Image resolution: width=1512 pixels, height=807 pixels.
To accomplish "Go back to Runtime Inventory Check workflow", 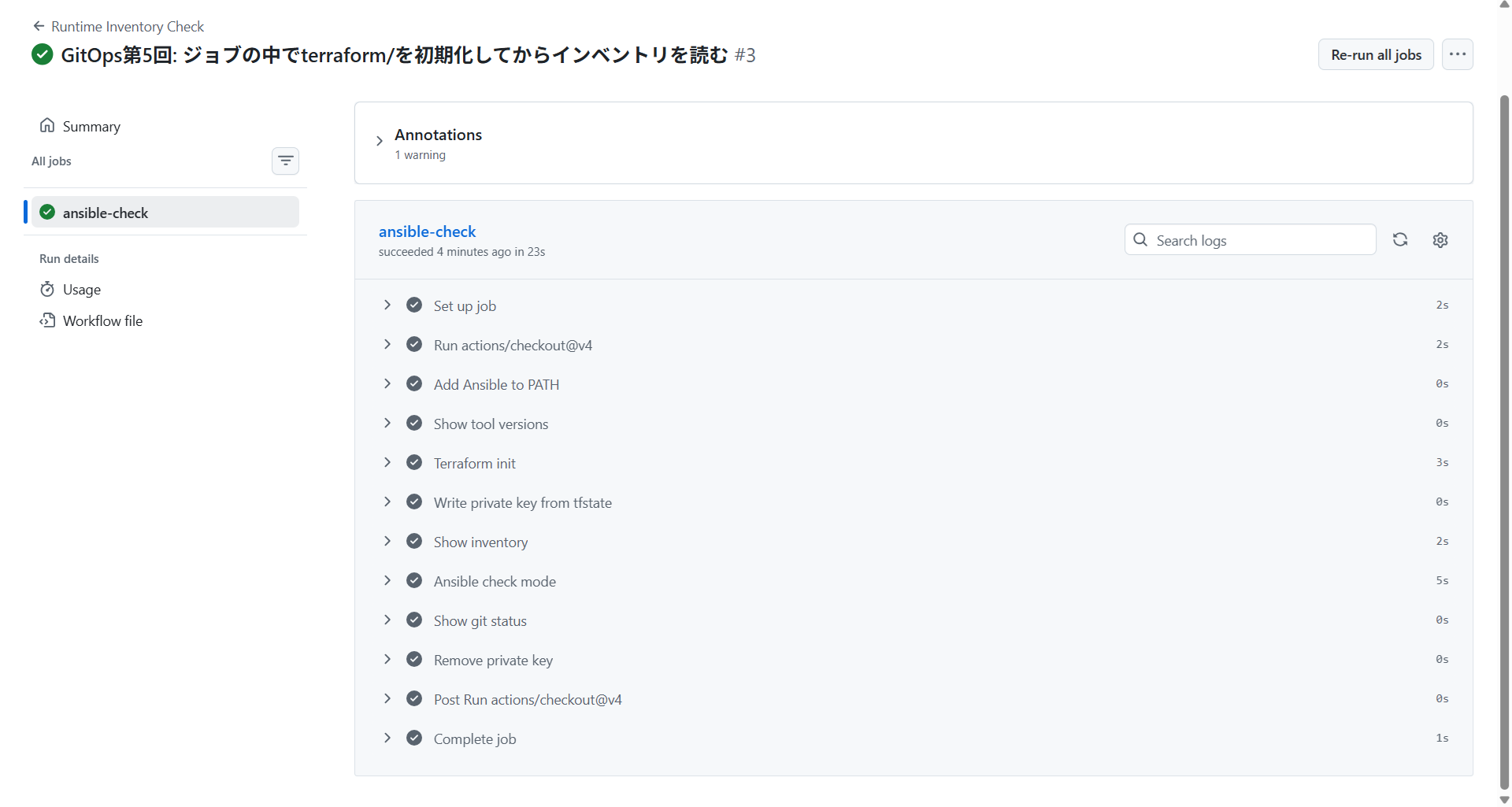I will (128, 26).
